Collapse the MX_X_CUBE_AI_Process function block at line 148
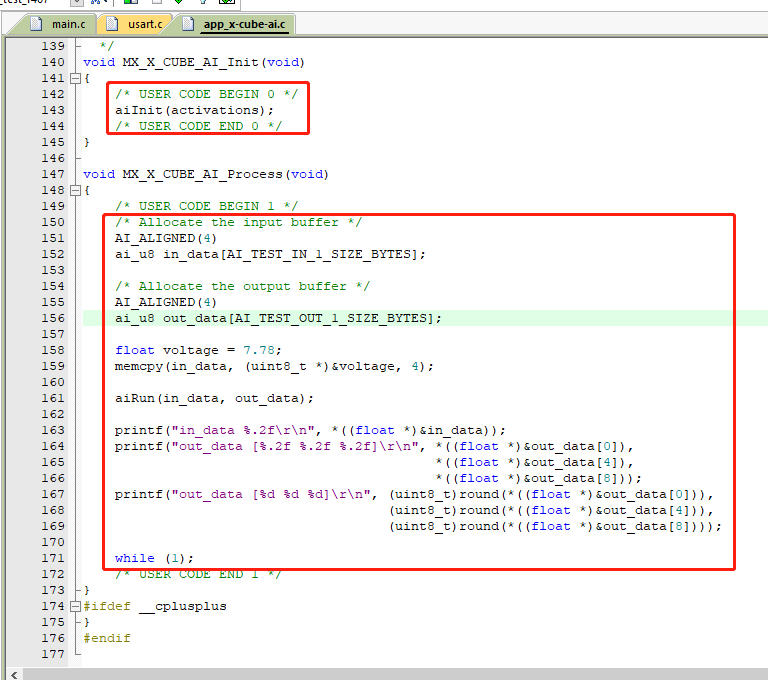 pos(75,190)
